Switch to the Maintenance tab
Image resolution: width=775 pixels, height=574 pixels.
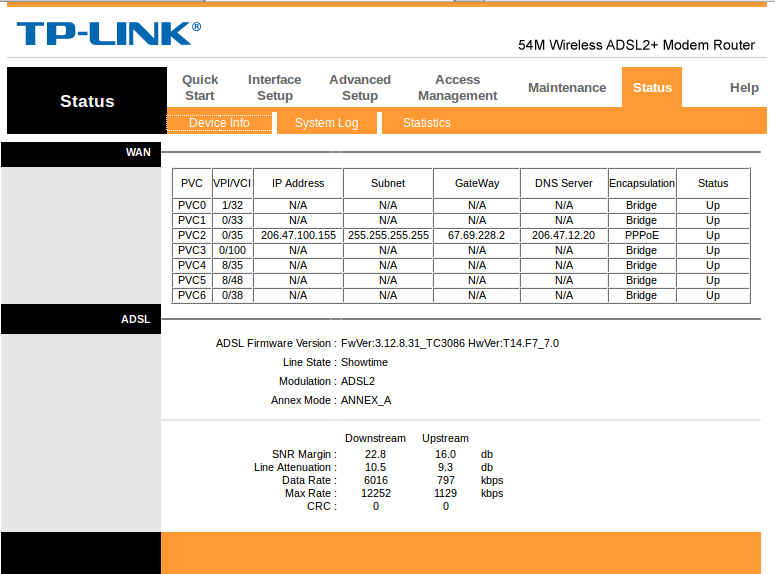(567, 88)
